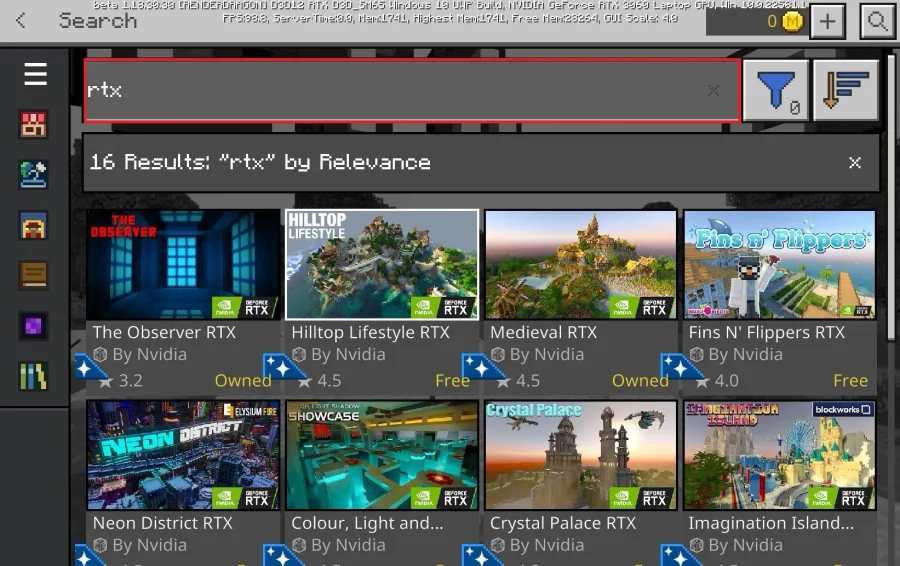Open Fins N' Flippers RTX thumbnail
This screenshot has width=900, height=566.
click(x=779, y=265)
